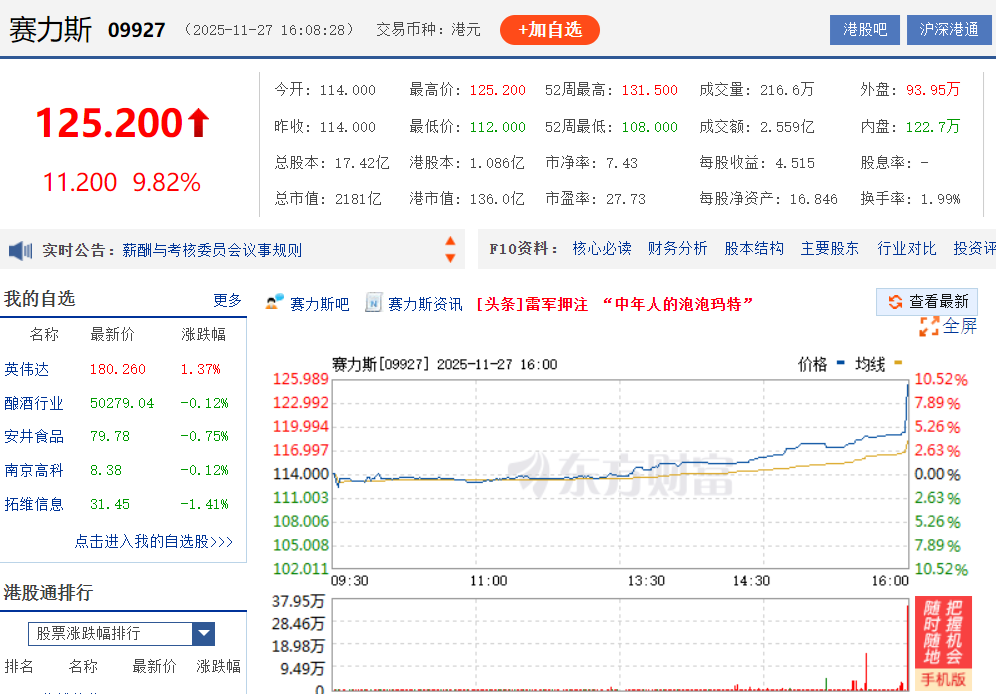Click the 每股净资产 value 16.846
Image resolution: width=996 pixels, height=694 pixels.
click(813, 199)
